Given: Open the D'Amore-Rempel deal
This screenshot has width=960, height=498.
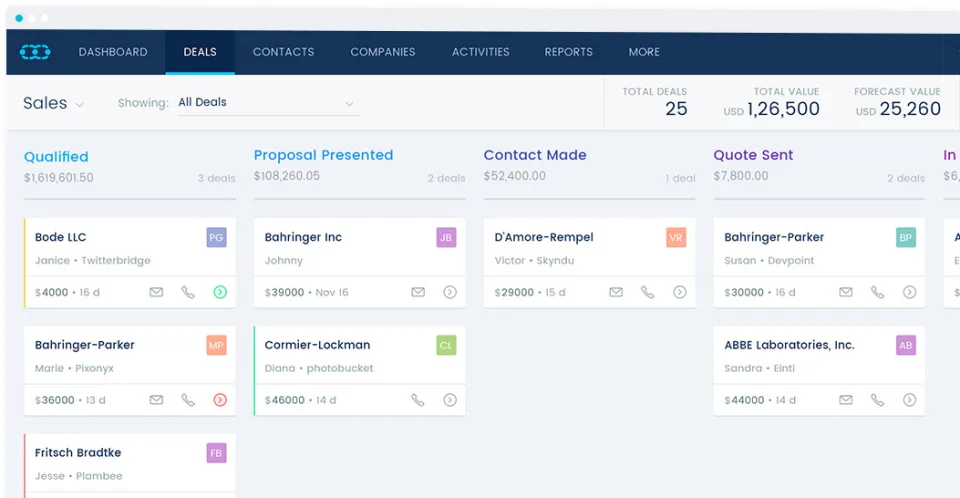Looking at the screenshot, I should coord(544,238).
